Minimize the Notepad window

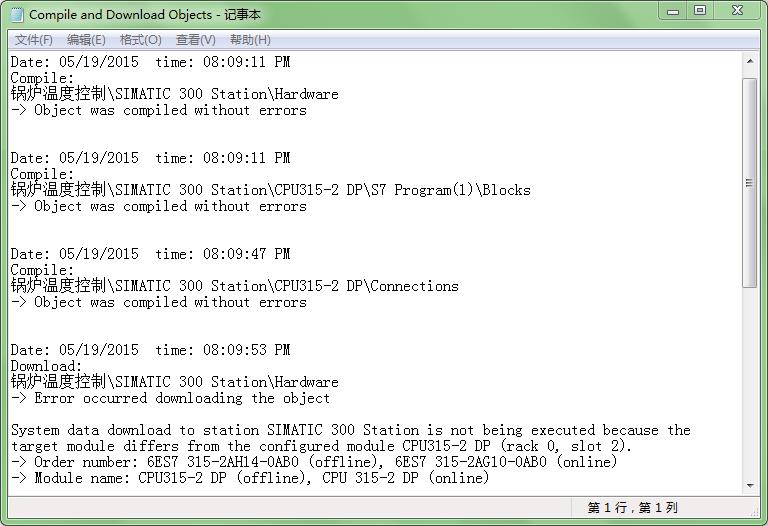pos(673,11)
